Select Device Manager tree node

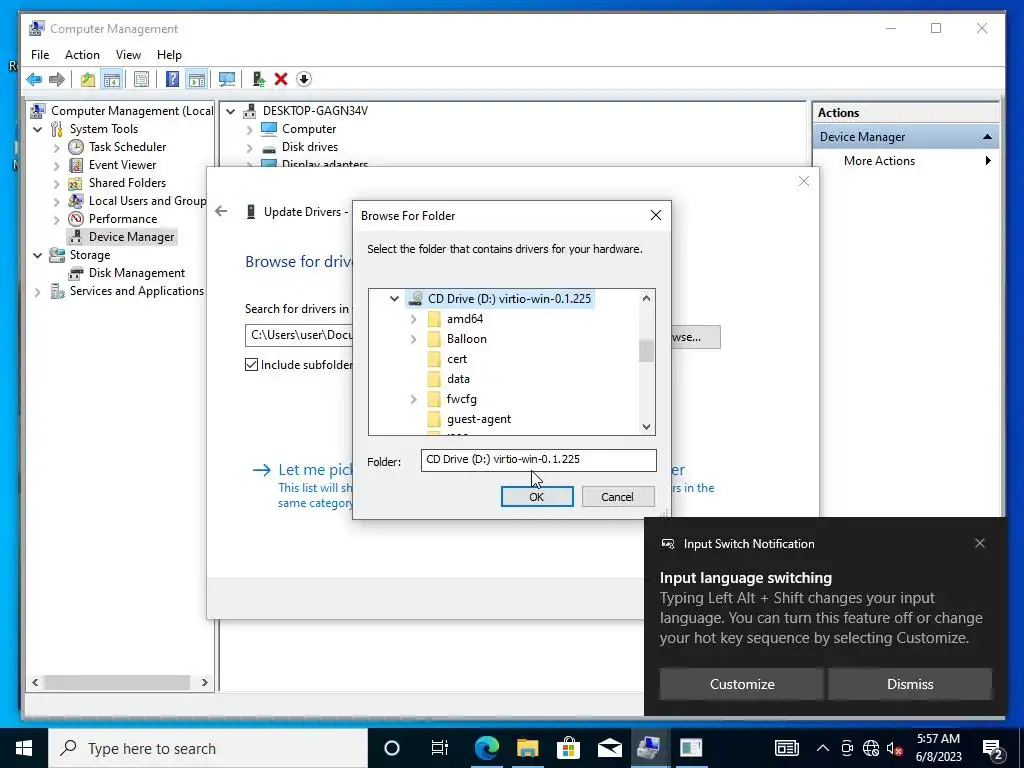131,236
